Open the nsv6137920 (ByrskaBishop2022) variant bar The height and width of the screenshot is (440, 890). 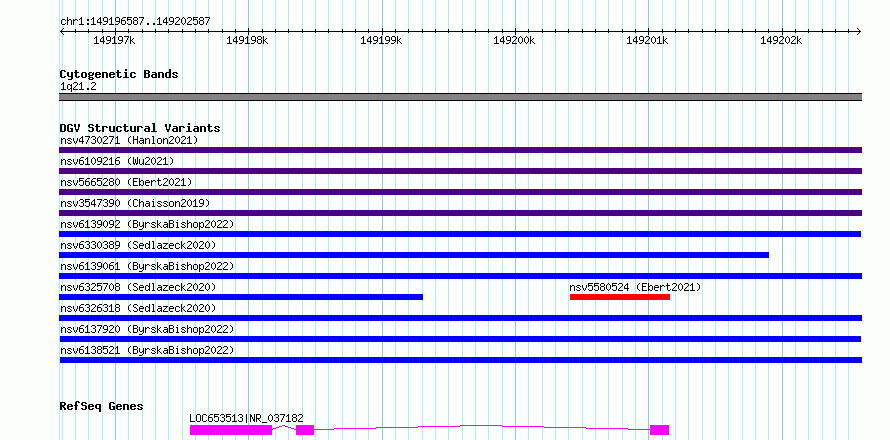point(460,339)
